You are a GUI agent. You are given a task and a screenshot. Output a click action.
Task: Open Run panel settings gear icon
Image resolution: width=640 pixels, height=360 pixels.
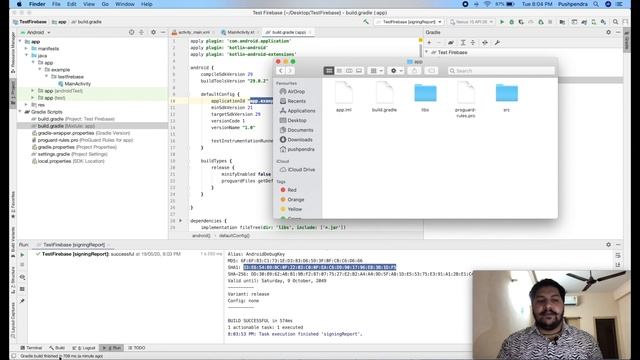coord(608,244)
